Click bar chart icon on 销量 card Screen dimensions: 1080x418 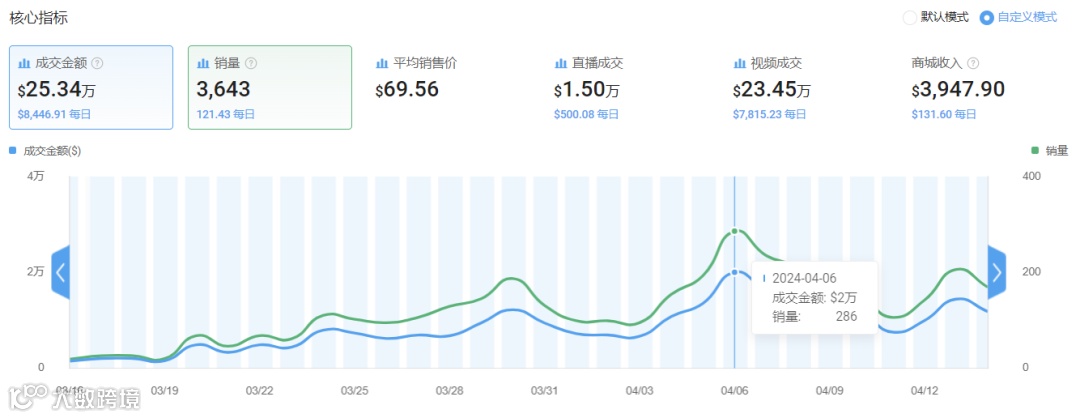coord(204,63)
